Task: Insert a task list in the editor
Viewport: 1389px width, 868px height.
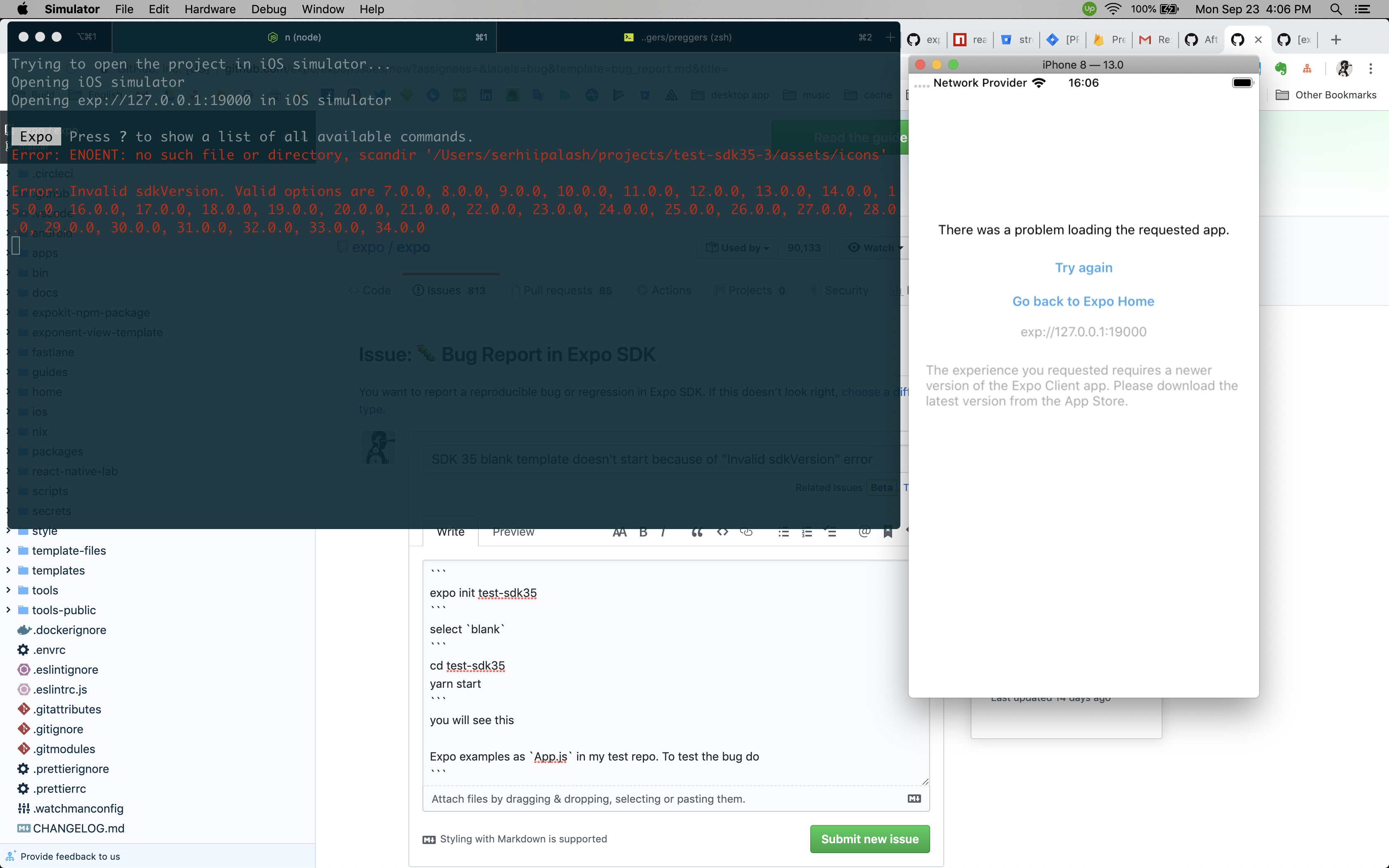Action: (x=831, y=532)
